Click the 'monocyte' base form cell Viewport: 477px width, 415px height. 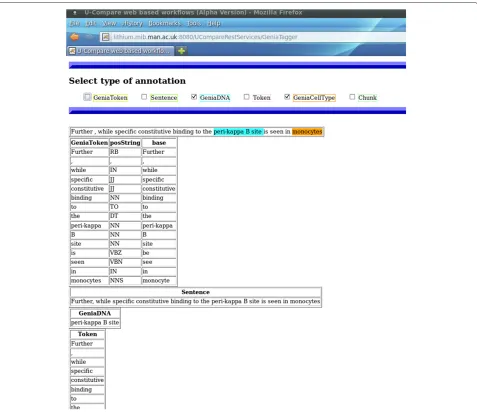point(159,281)
